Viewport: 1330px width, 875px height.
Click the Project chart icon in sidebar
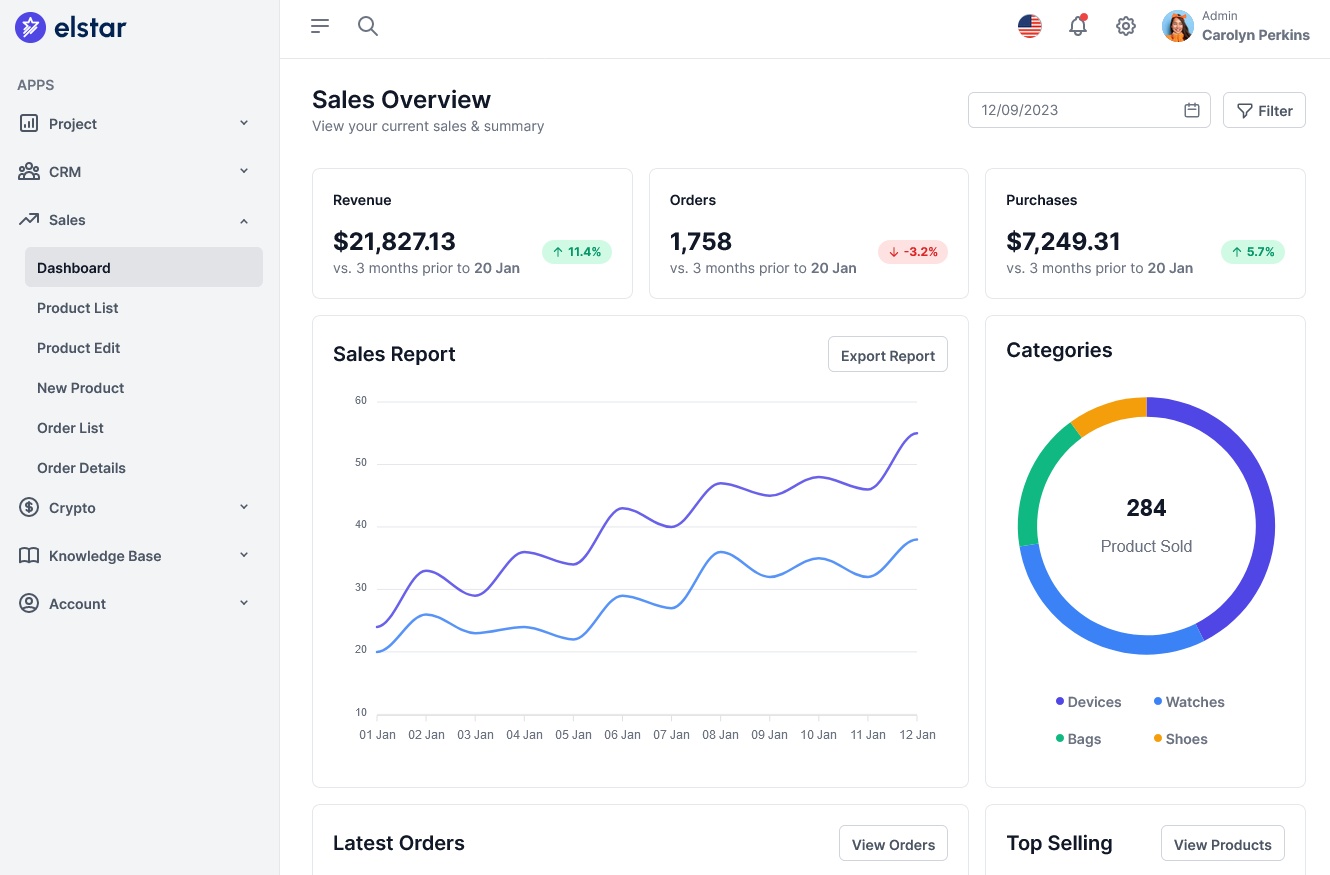tap(29, 123)
